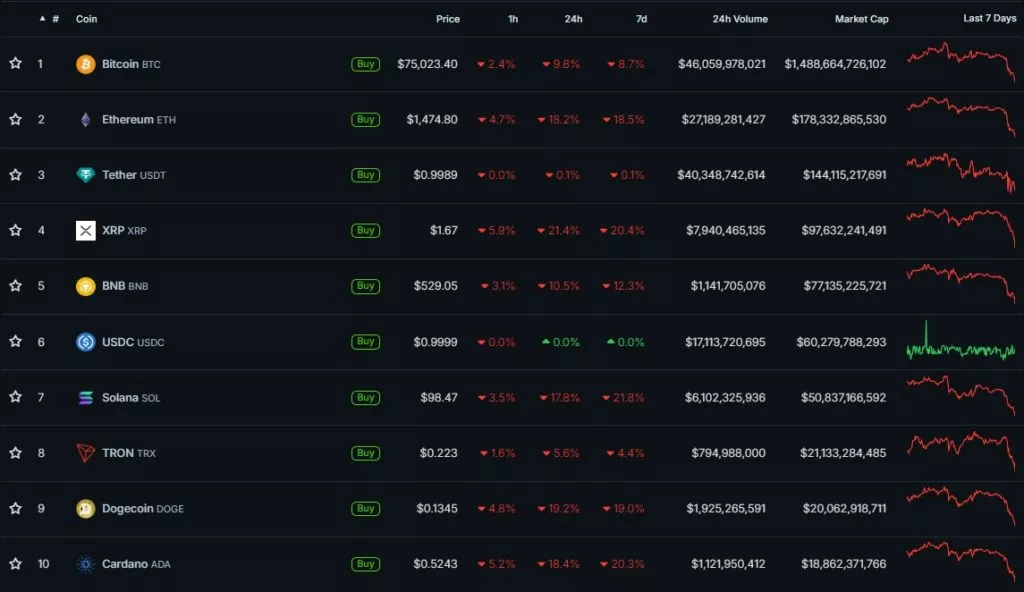Image resolution: width=1024 pixels, height=592 pixels.
Task: Sort coins by 7d column header
Action: [x=641, y=19]
